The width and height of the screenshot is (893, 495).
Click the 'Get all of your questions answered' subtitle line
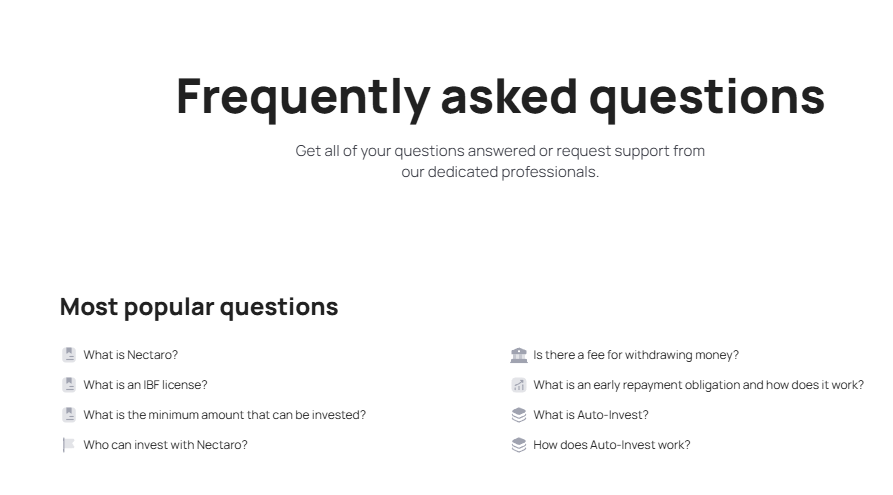click(x=500, y=151)
